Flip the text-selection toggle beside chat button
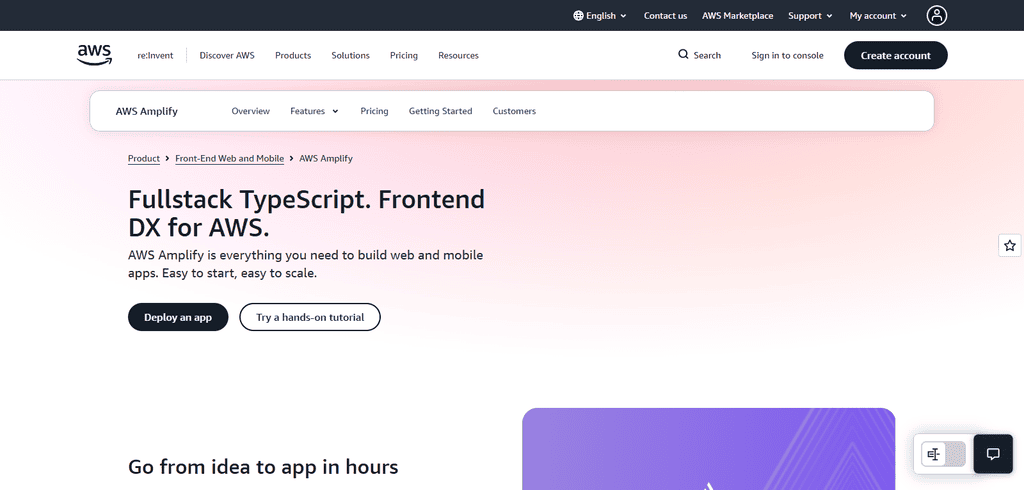Image resolution: width=1024 pixels, height=490 pixels. tap(943, 454)
